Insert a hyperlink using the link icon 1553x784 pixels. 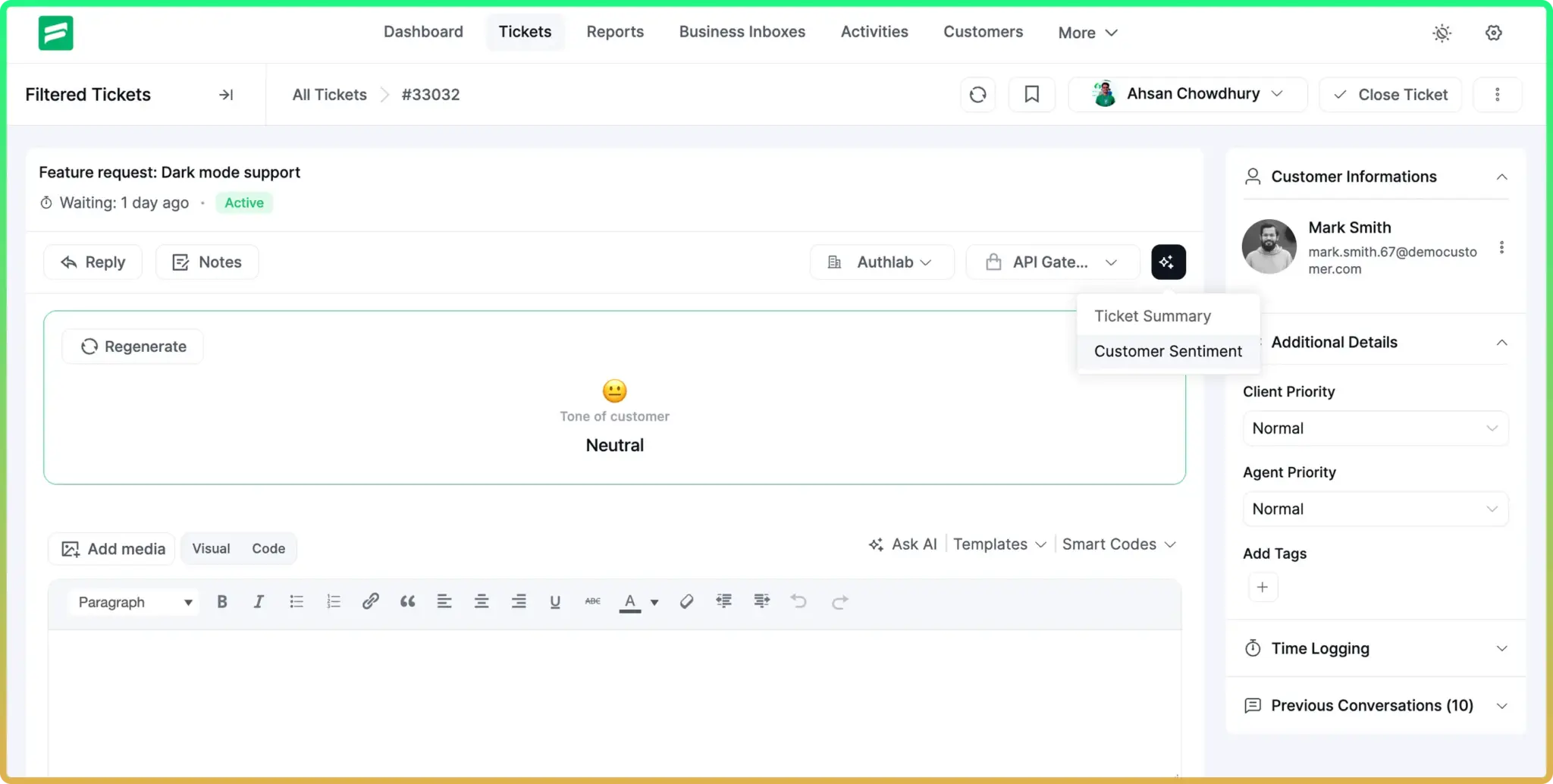pos(371,601)
